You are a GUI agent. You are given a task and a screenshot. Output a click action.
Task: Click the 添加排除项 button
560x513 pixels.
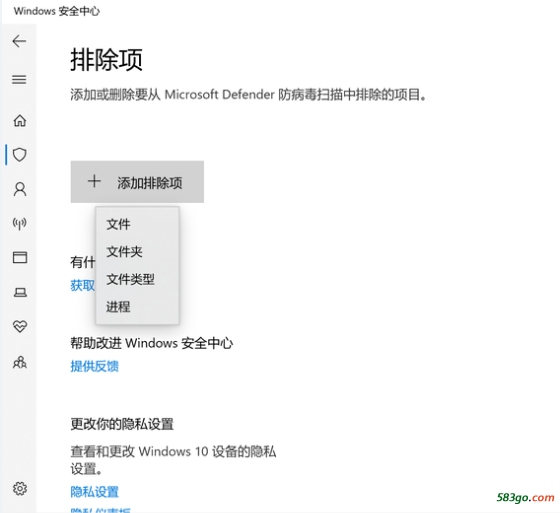pyautogui.click(x=137, y=182)
